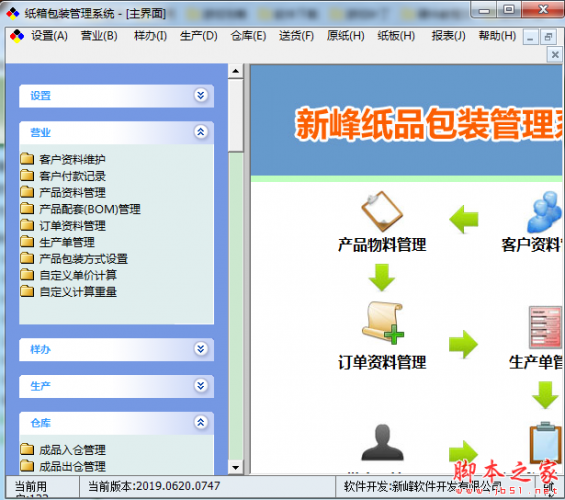The image size is (565, 500).
Task: Click the colorful app logo in the menu bar
Action: click(x=17, y=36)
